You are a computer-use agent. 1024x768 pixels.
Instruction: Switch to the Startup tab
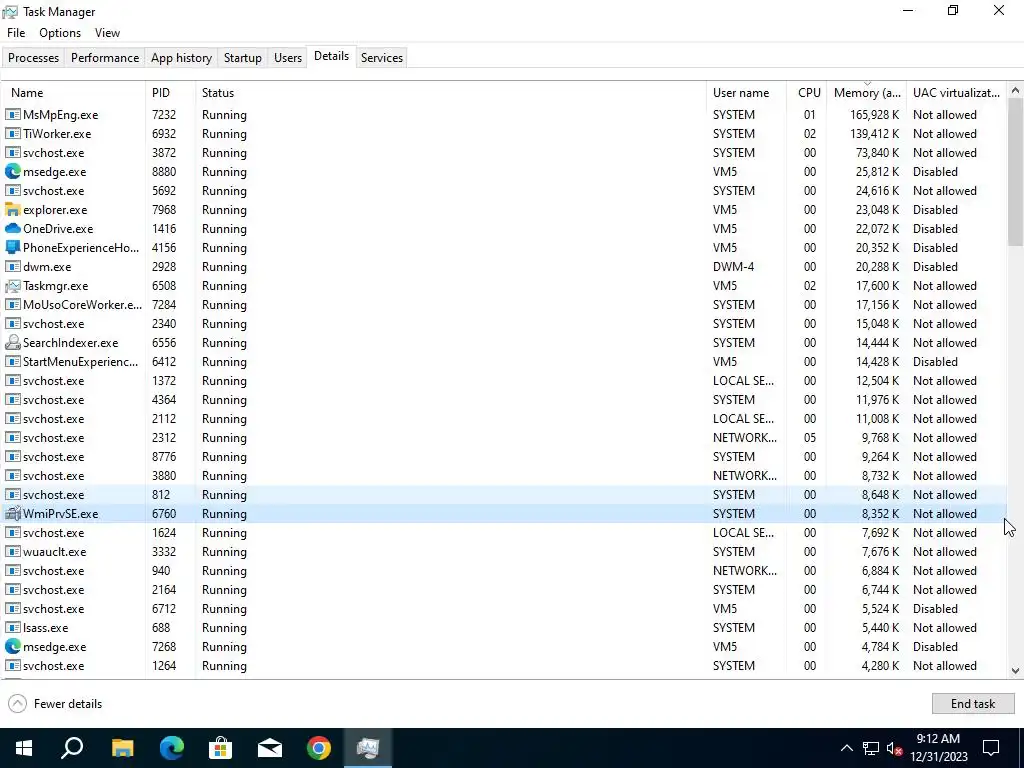pos(243,57)
